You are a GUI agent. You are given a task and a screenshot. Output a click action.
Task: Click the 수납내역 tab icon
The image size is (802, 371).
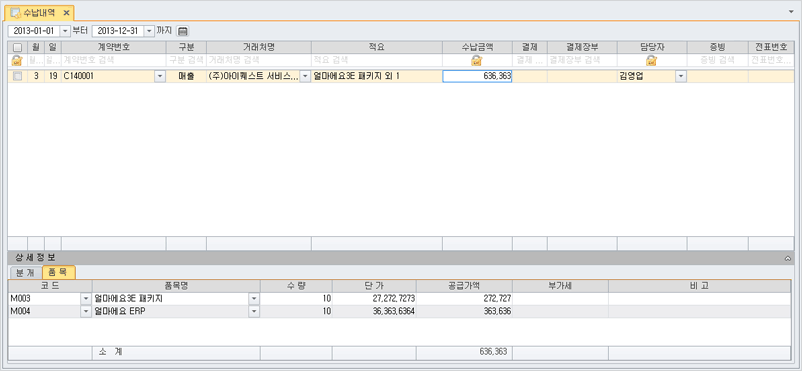pos(16,12)
